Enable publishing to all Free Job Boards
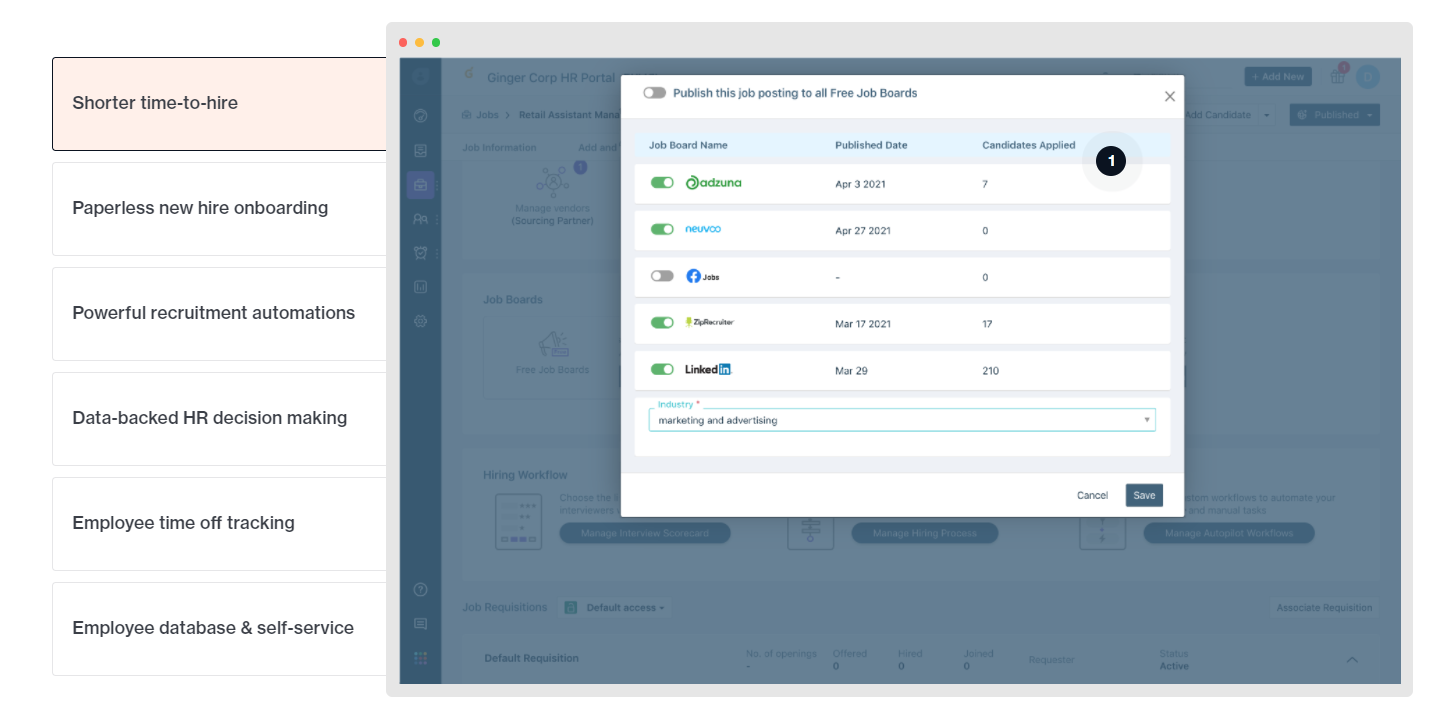Viewport: 1443px width, 705px height. (x=654, y=93)
